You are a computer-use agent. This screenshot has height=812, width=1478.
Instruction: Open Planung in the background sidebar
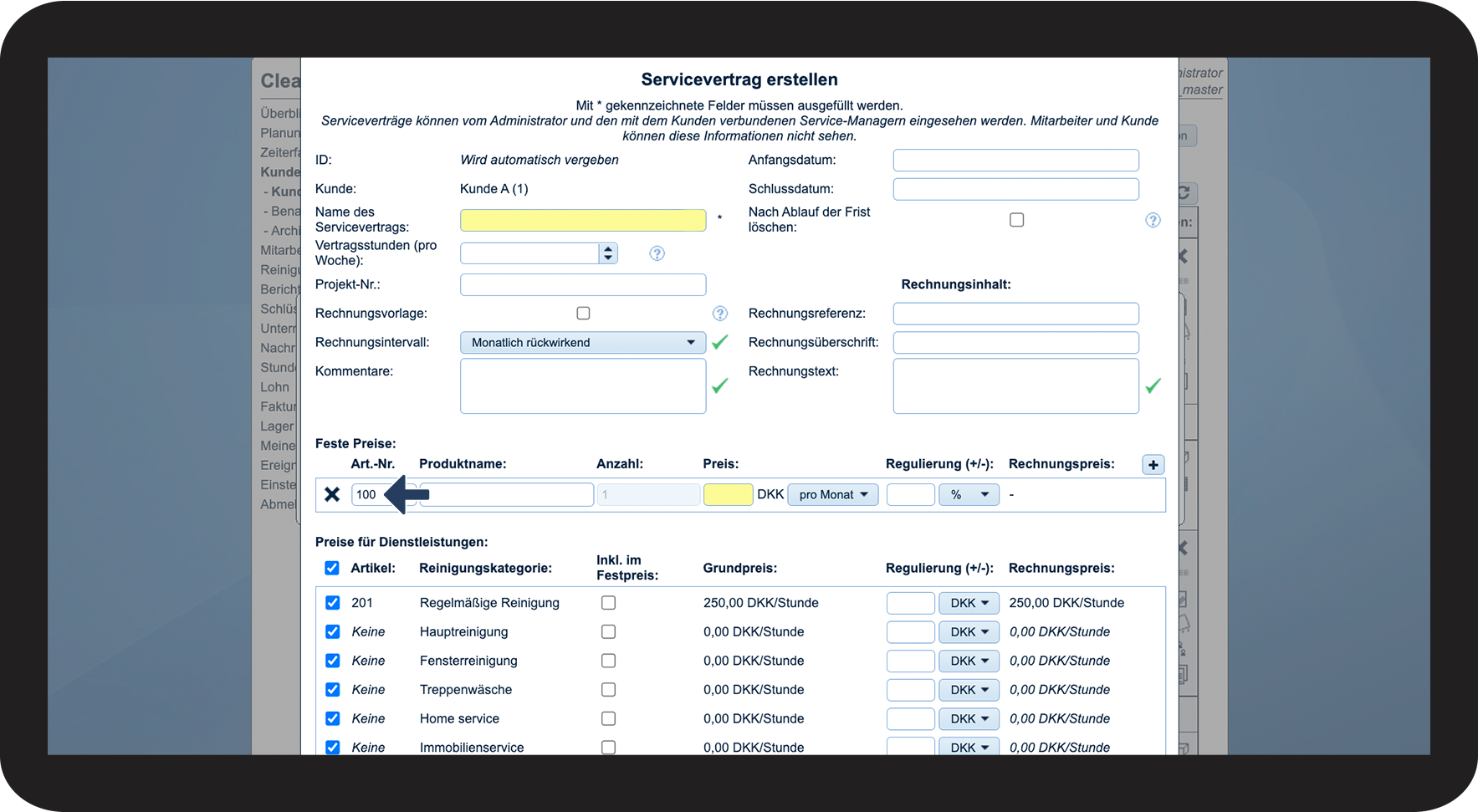pyautogui.click(x=279, y=133)
